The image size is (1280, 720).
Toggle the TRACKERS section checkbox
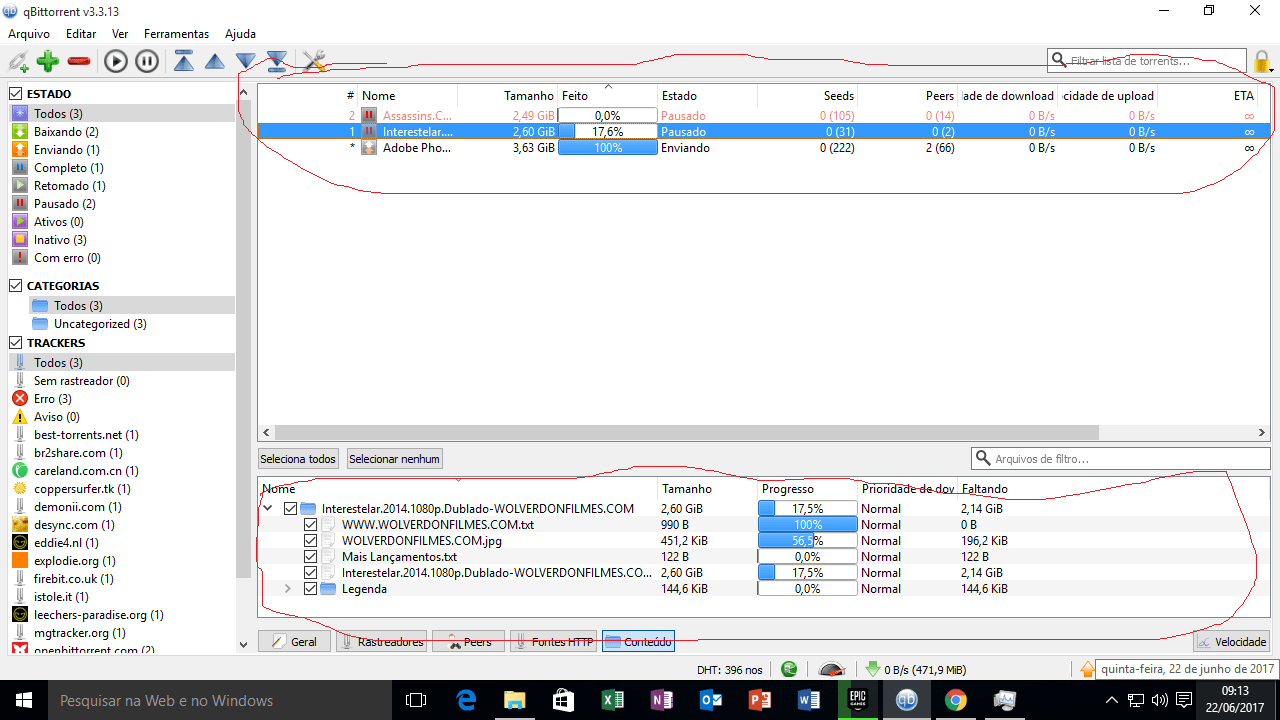pos(16,343)
